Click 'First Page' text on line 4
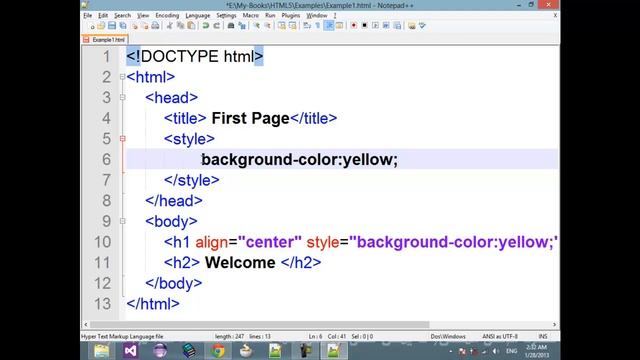The height and width of the screenshot is (360, 640). (x=250, y=118)
